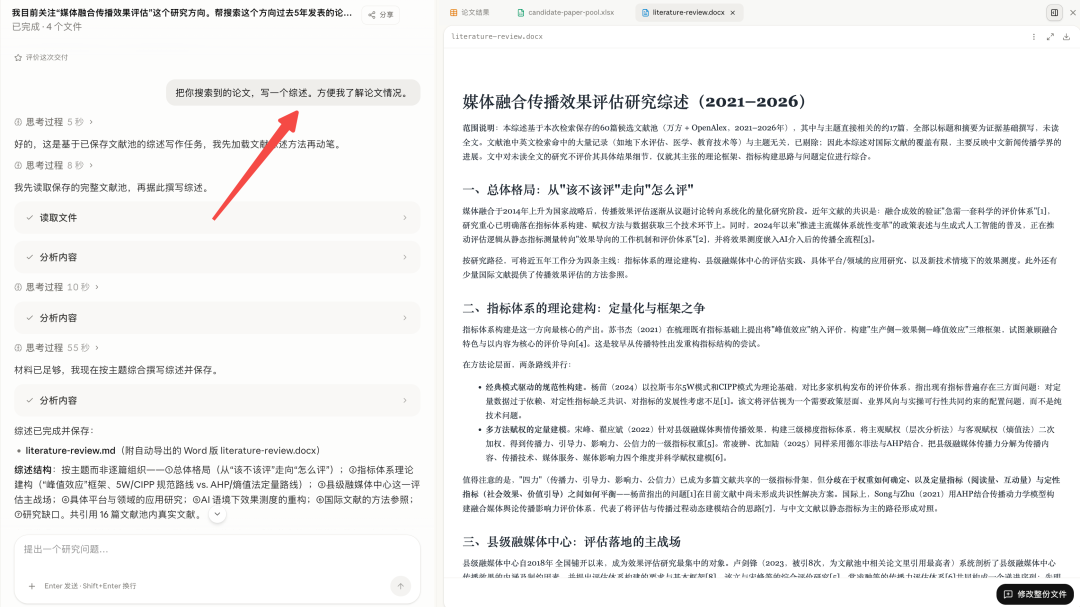Click the star icon for 评价这次交付

(19, 57)
